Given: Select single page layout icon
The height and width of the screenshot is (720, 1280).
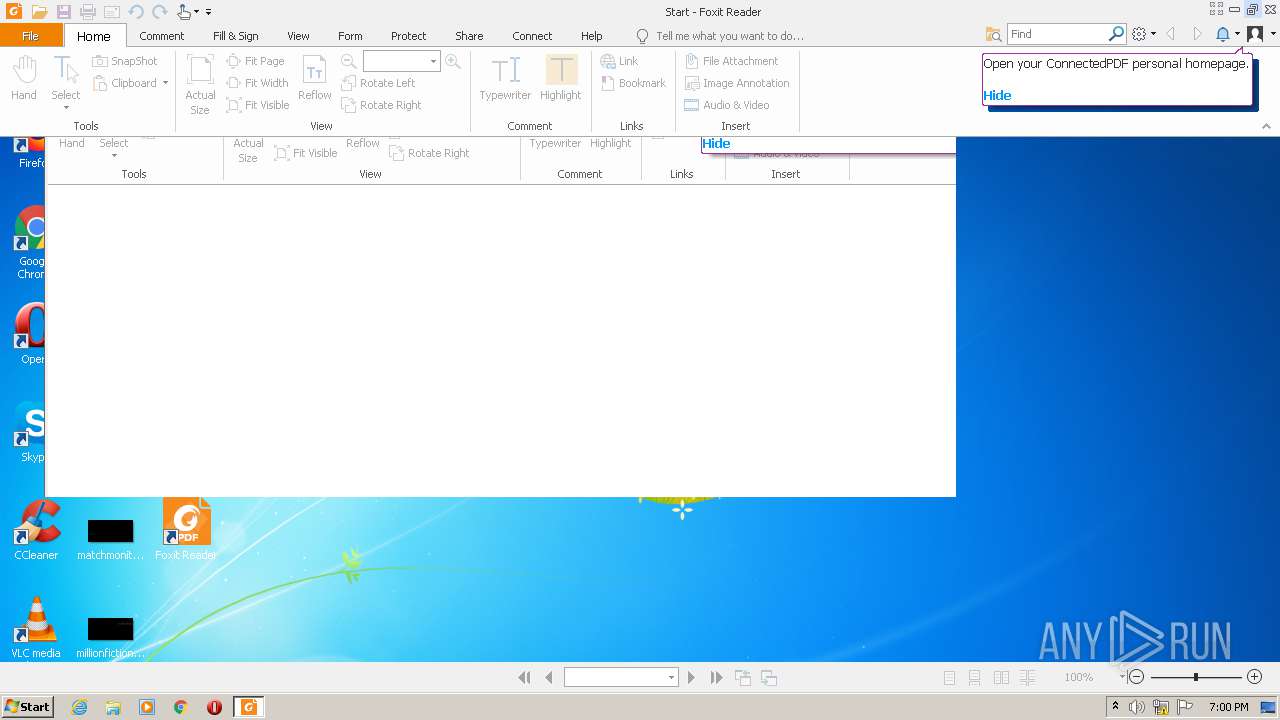Looking at the screenshot, I should coord(950,677).
